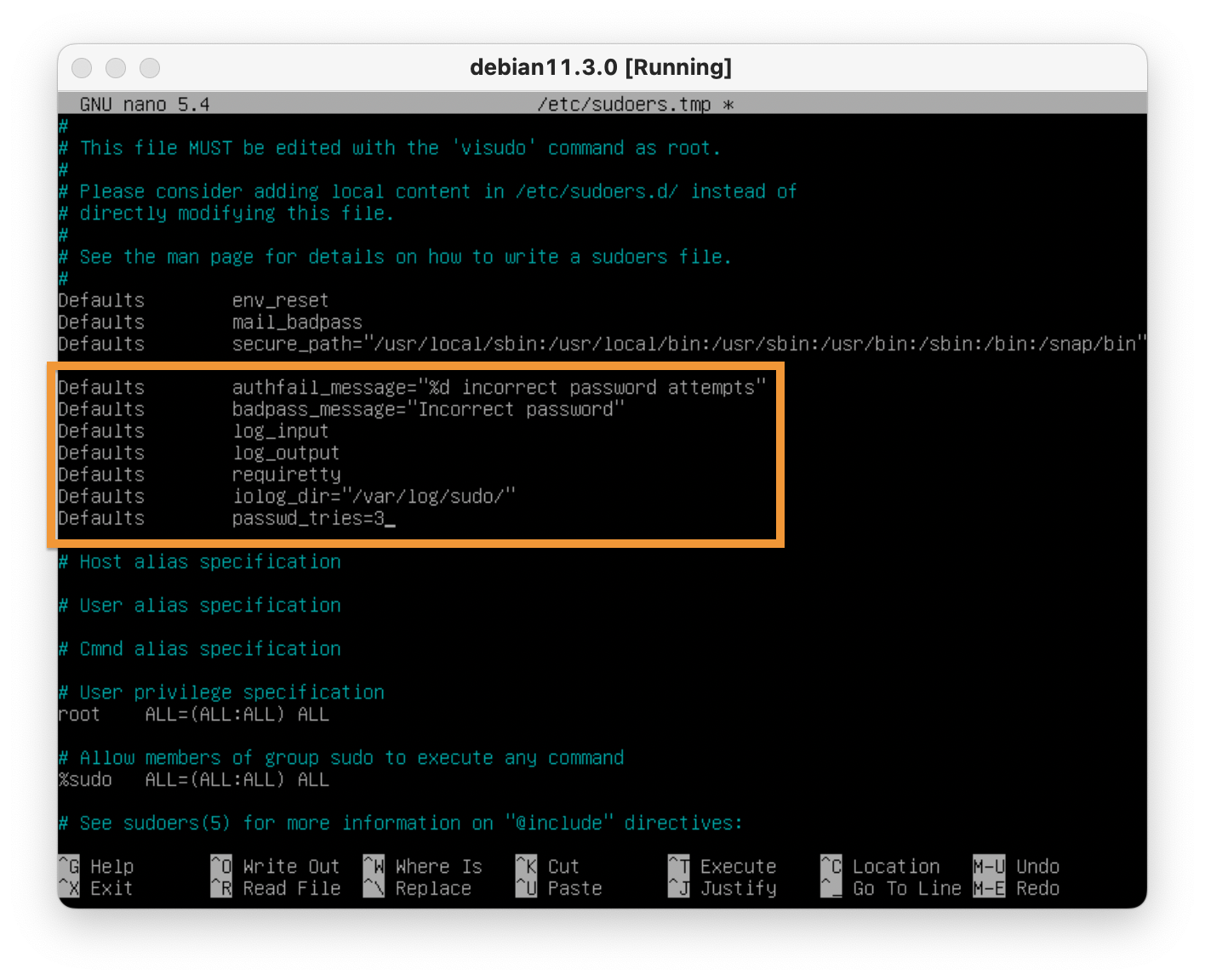Click the /etc/sudoers.tmp filename in header
This screenshot has height=980, width=1205.
tap(624, 104)
